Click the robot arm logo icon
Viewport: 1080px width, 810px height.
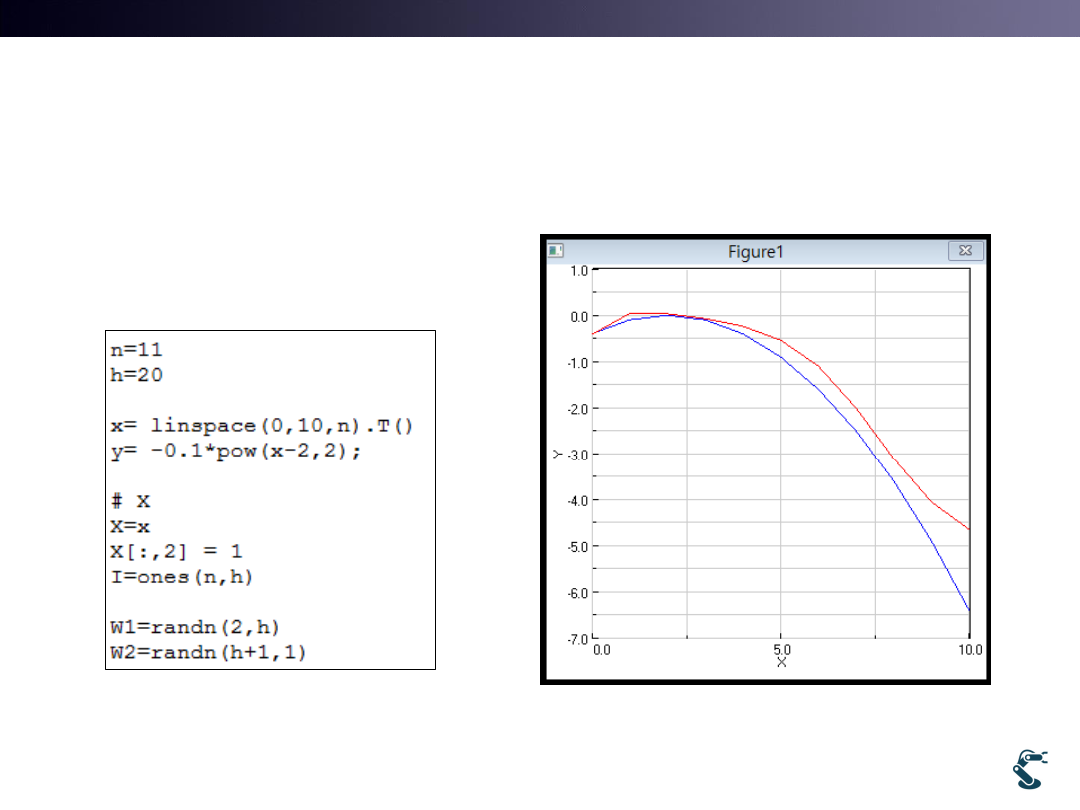pos(1029,770)
